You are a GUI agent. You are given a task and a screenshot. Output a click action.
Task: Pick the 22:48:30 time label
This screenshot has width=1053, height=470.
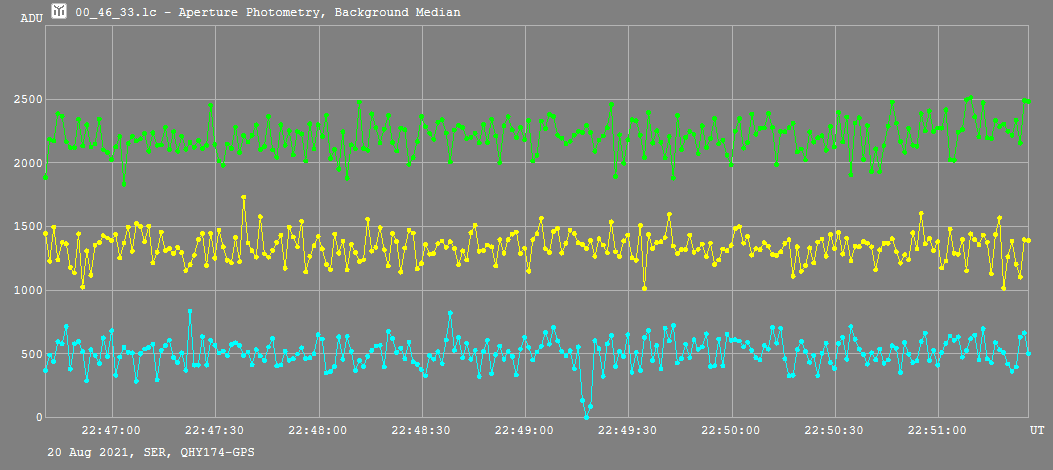tap(421, 430)
